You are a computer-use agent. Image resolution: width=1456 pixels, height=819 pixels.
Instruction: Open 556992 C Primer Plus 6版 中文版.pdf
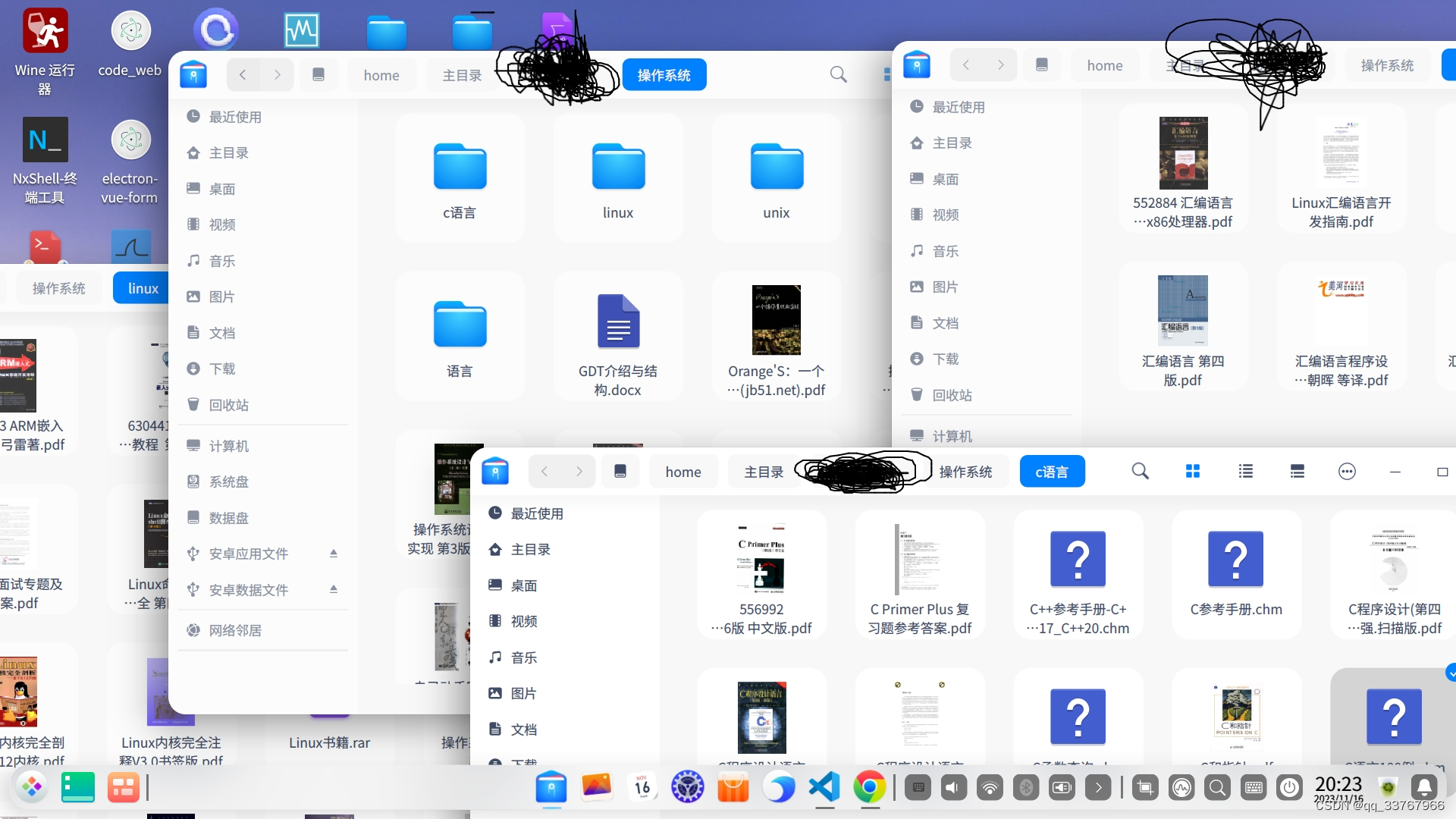pos(761,575)
